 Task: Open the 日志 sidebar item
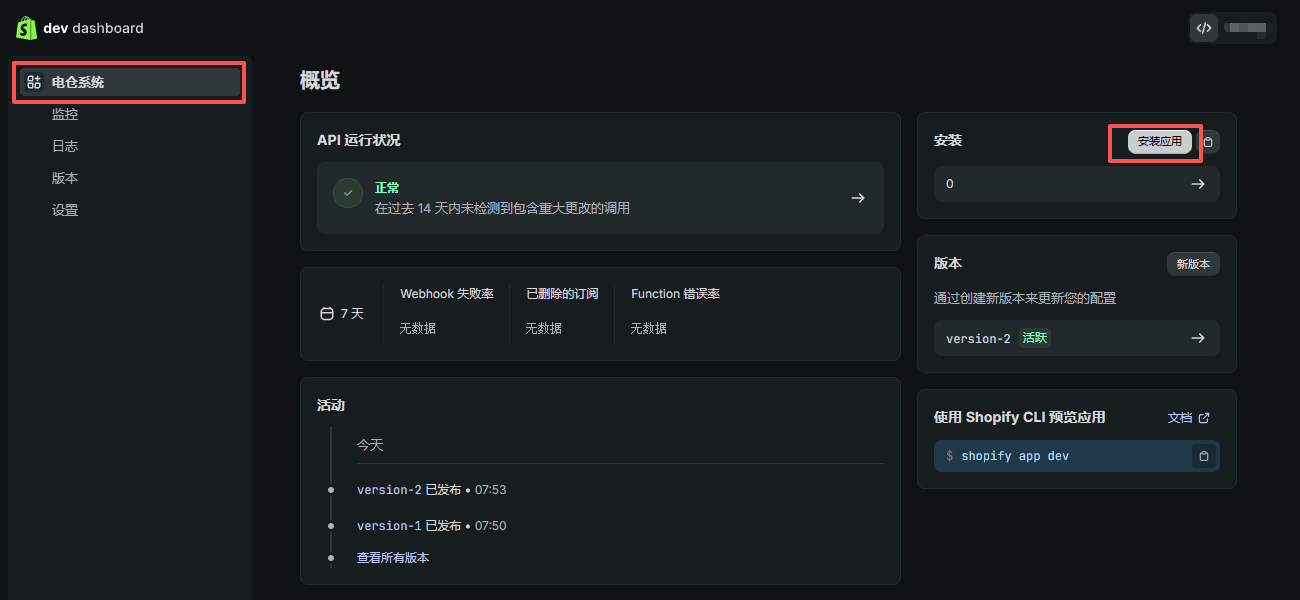[x=65, y=146]
